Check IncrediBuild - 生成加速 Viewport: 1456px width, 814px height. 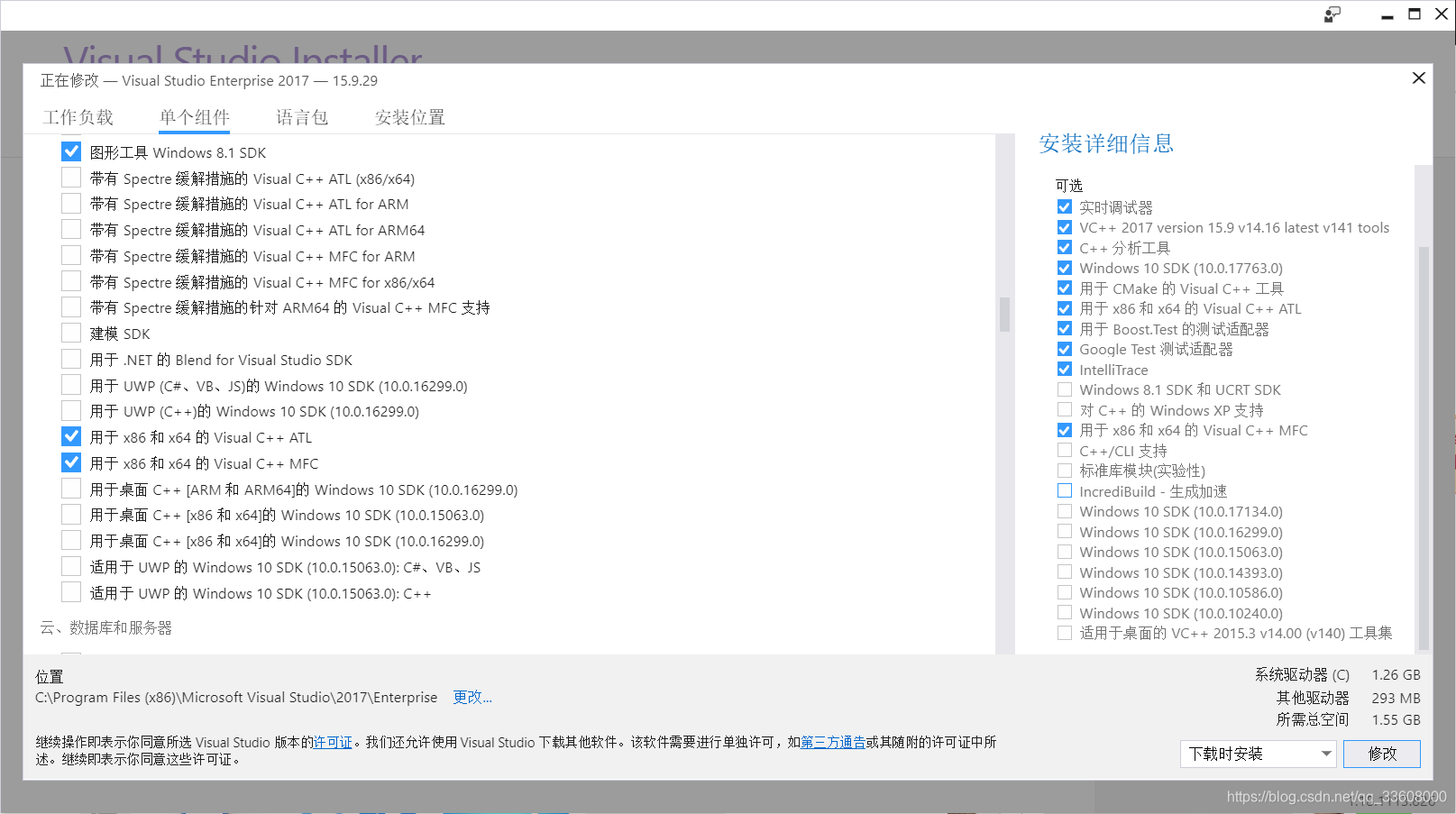(1065, 490)
